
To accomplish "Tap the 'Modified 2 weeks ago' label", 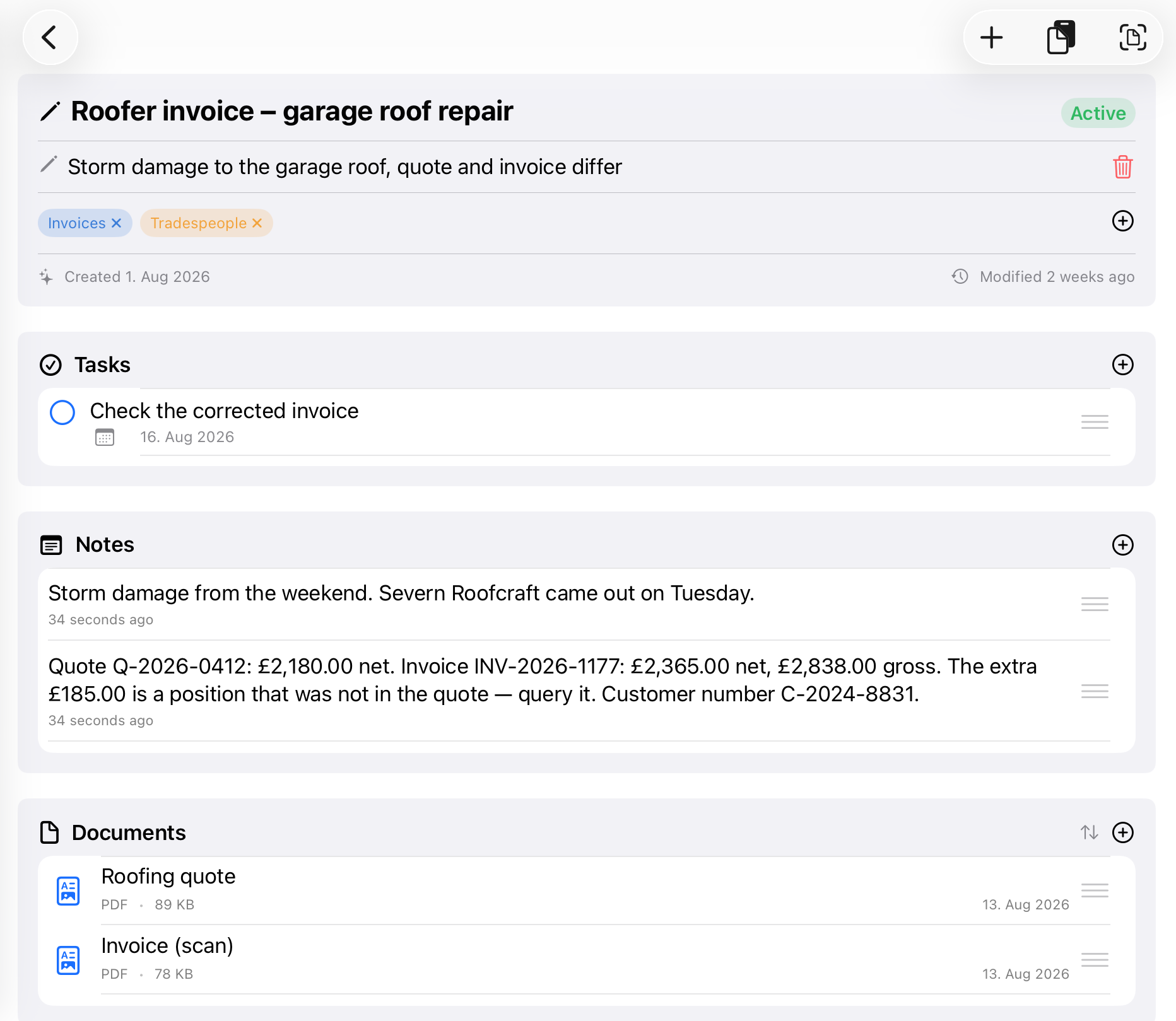I will [1057, 277].
